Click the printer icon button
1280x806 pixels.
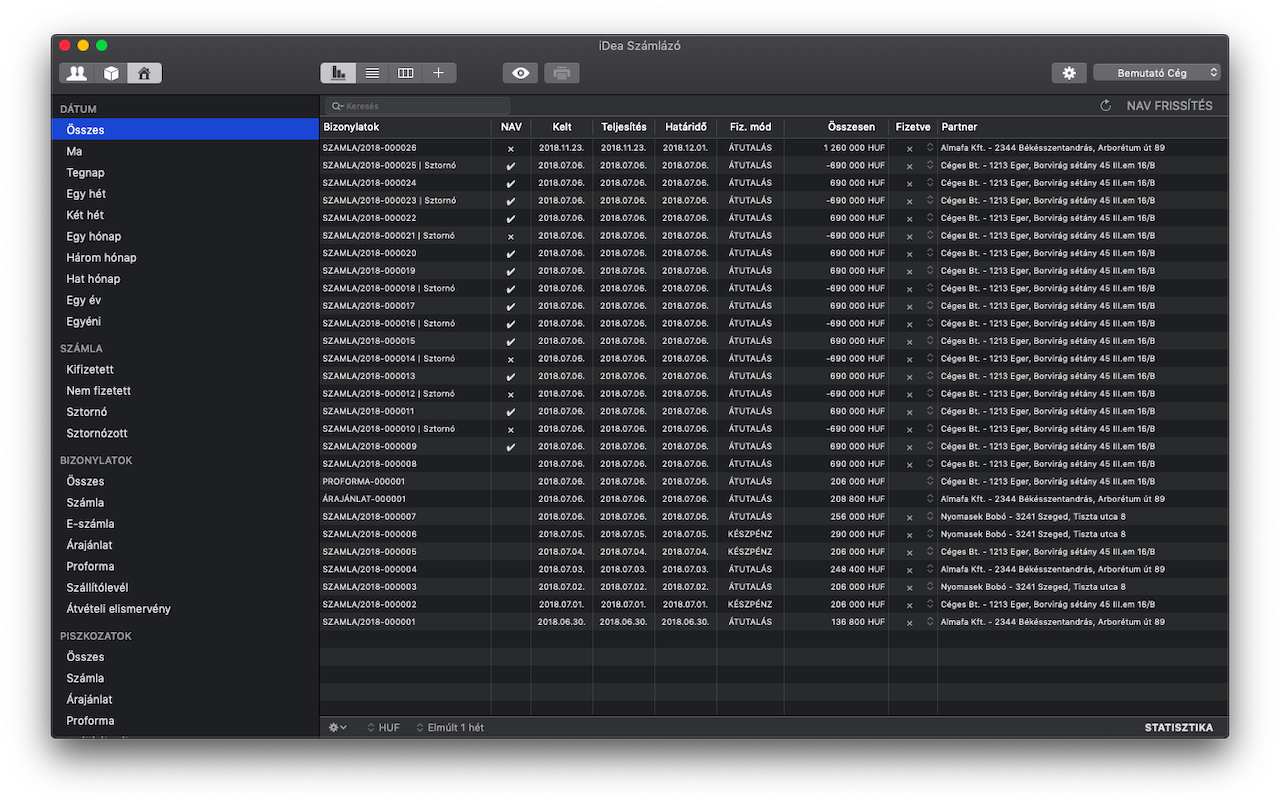pyautogui.click(x=562, y=73)
